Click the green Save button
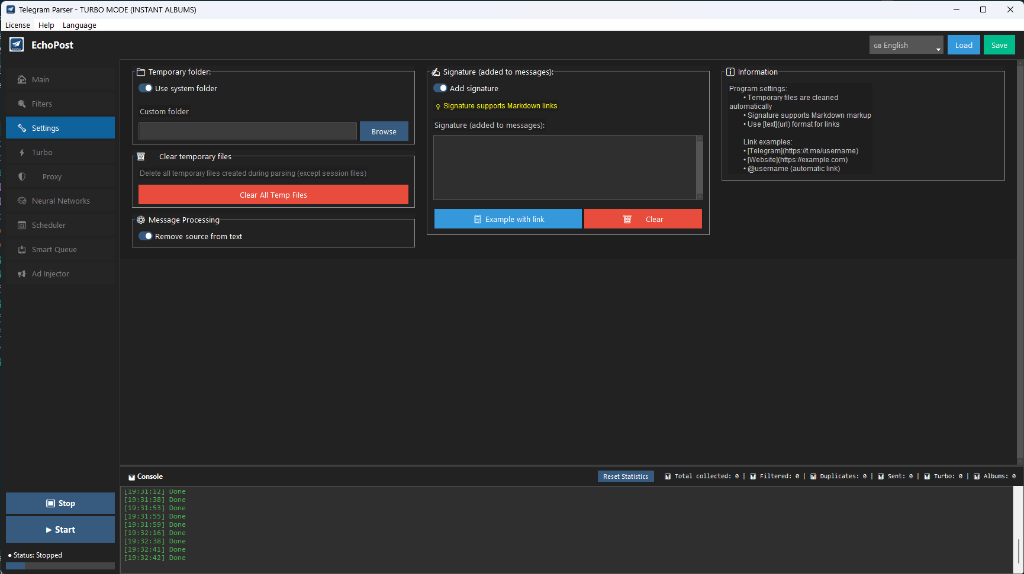The width and height of the screenshot is (1024, 574). point(999,45)
